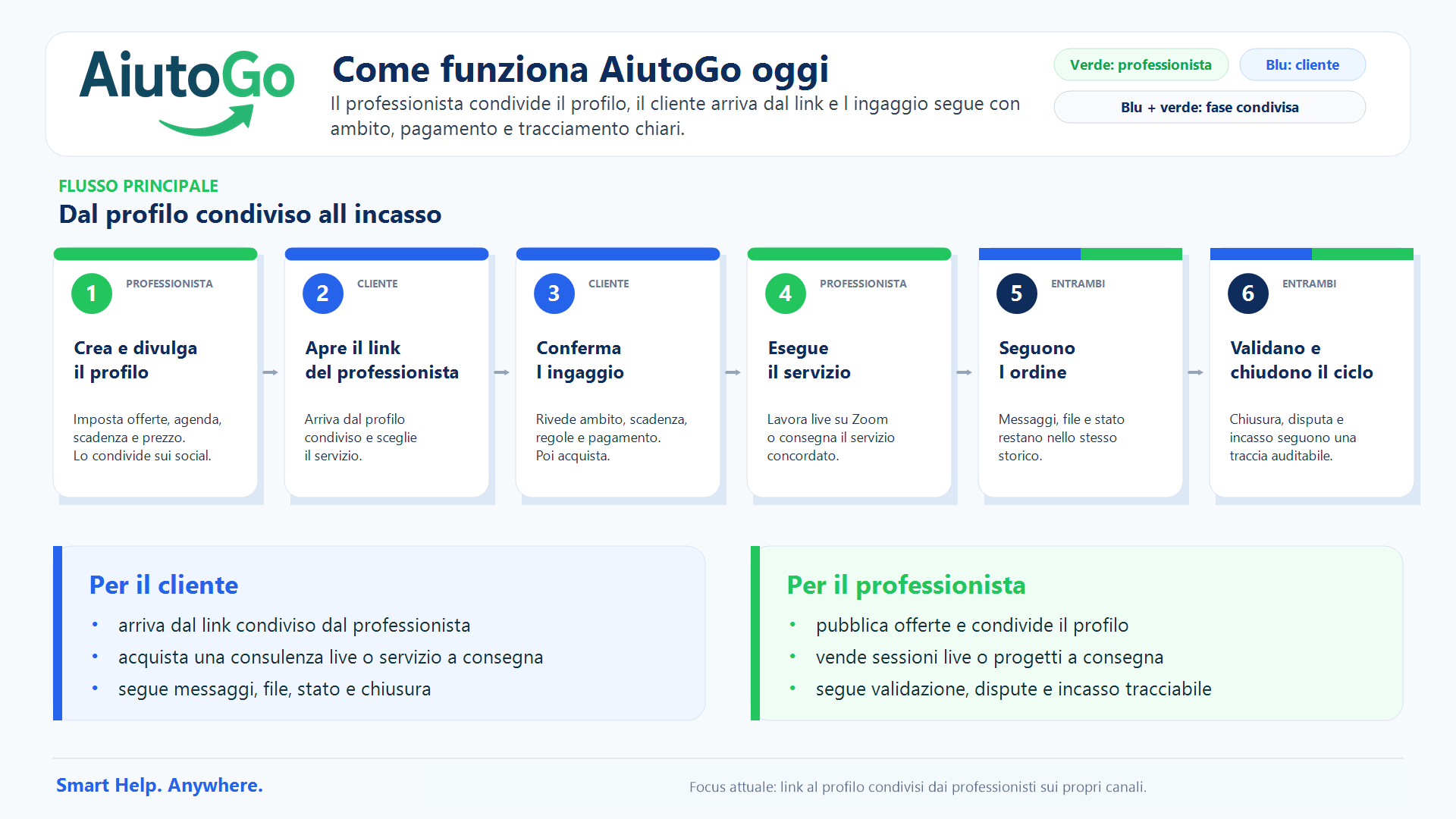Screen dimensions: 1456x819
Task: Click the dark step 5 circle
Action: [1017, 293]
